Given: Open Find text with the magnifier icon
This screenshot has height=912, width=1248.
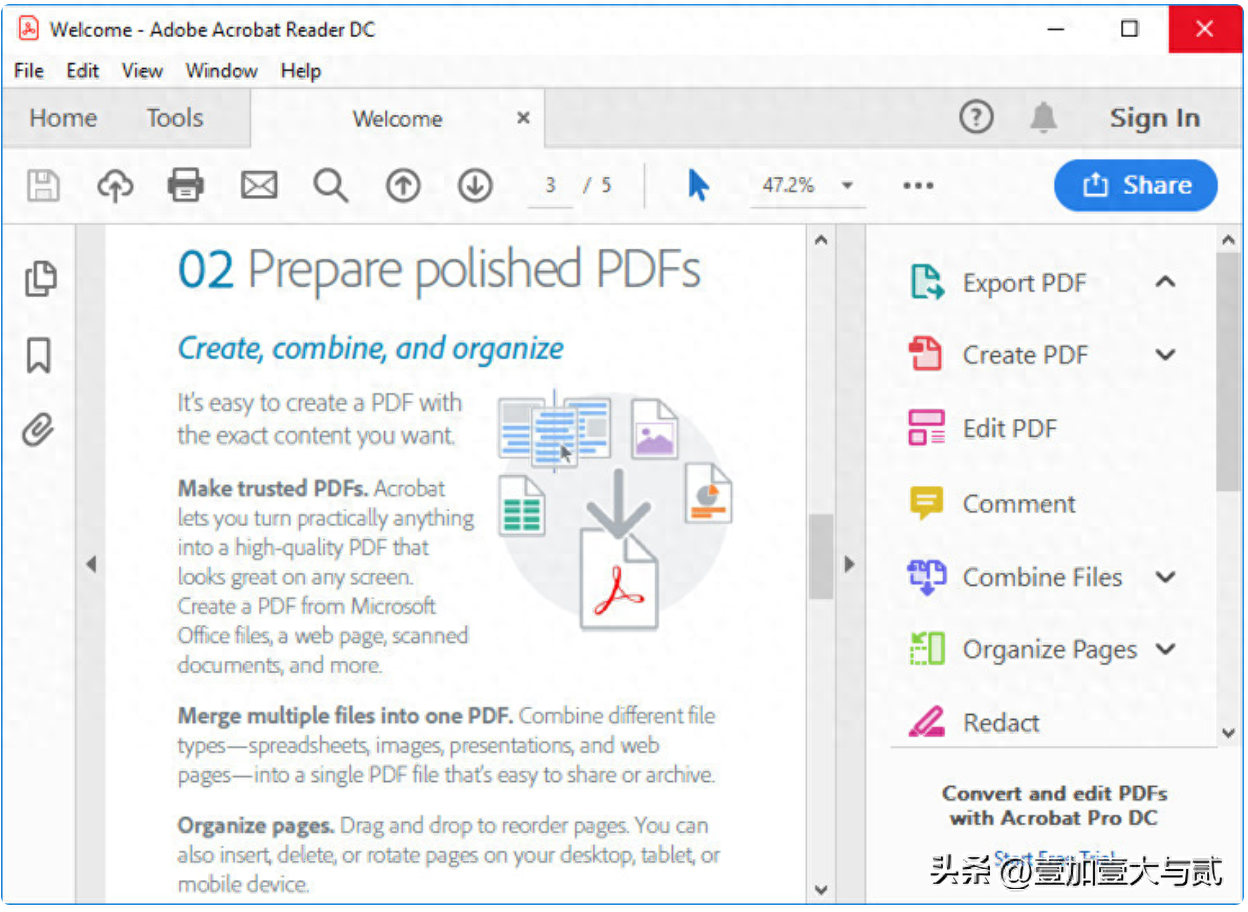Looking at the screenshot, I should (x=330, y=185).
